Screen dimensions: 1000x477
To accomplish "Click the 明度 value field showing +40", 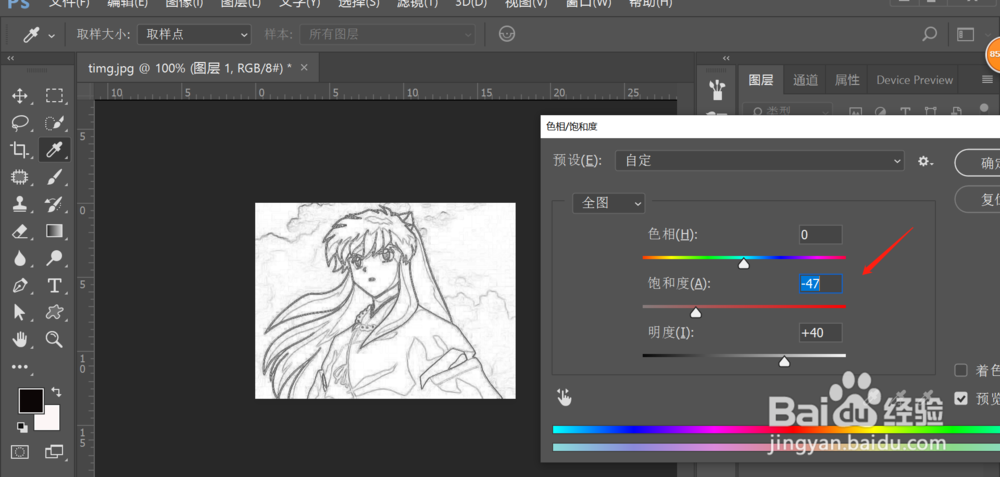I will click(821, 333).
